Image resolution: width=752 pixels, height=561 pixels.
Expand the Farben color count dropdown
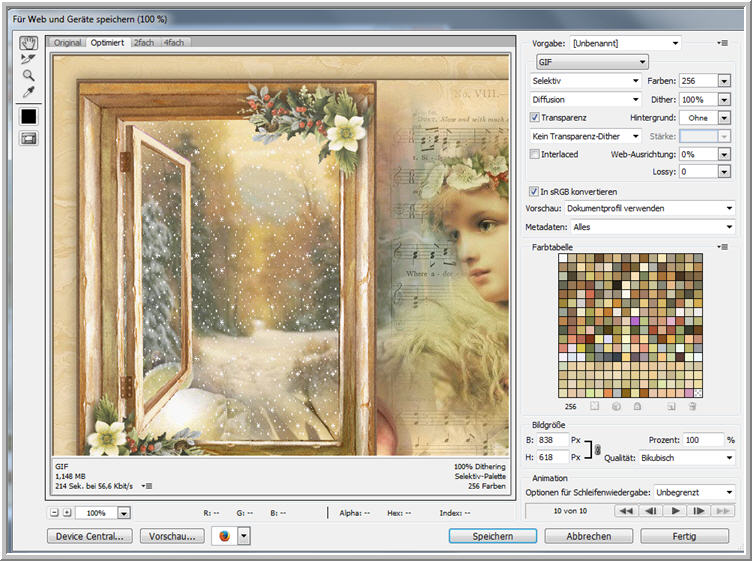pos(724,81)
